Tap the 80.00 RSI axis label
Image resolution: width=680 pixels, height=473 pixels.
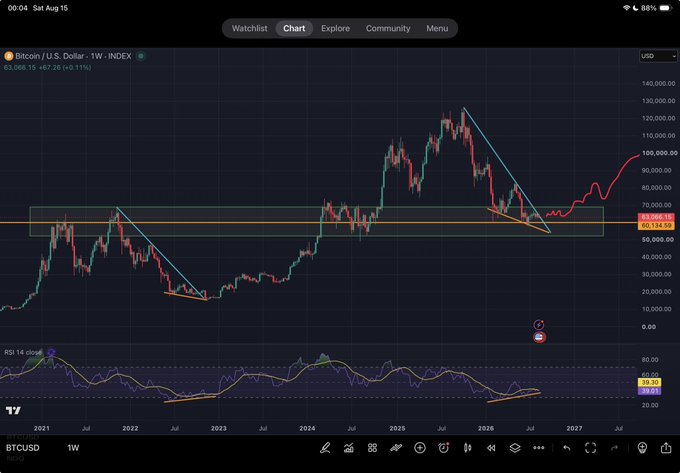(x=650, y=360)
